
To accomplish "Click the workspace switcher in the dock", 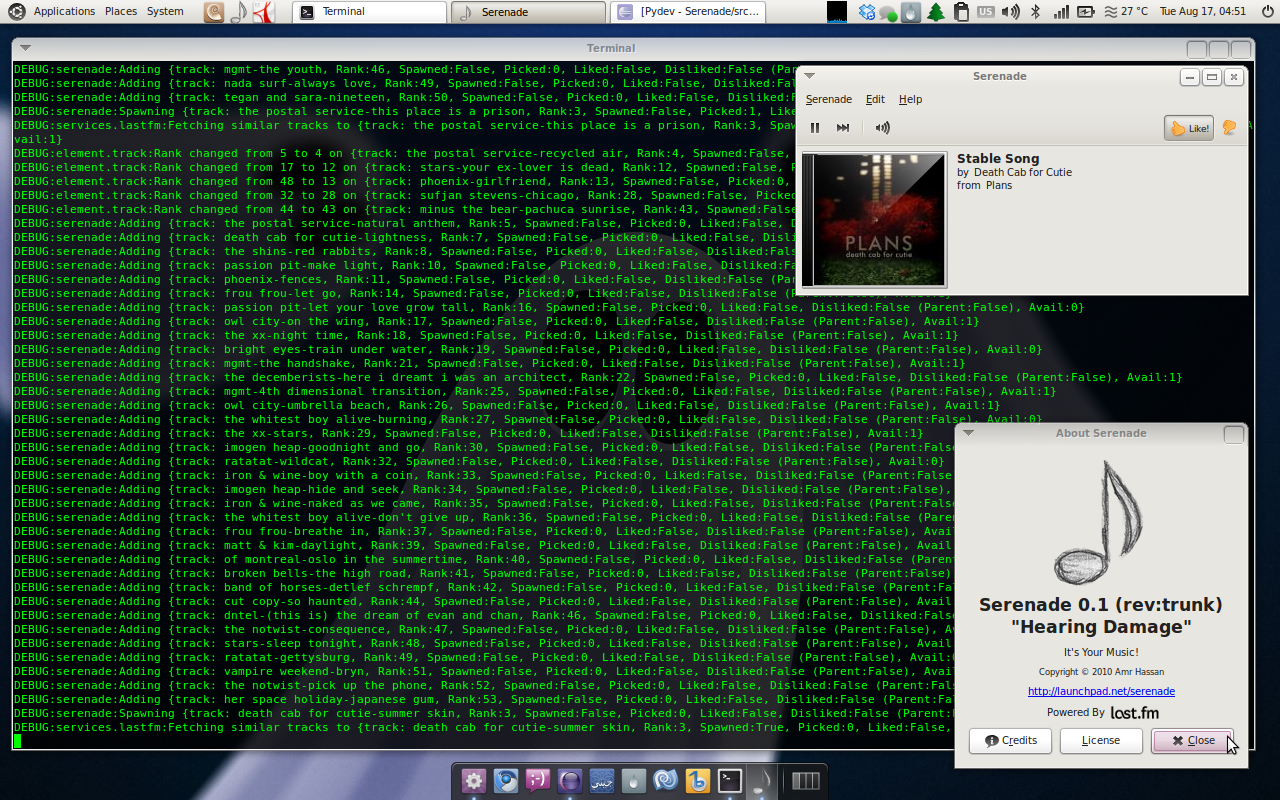I will click(x=806, y=781).
